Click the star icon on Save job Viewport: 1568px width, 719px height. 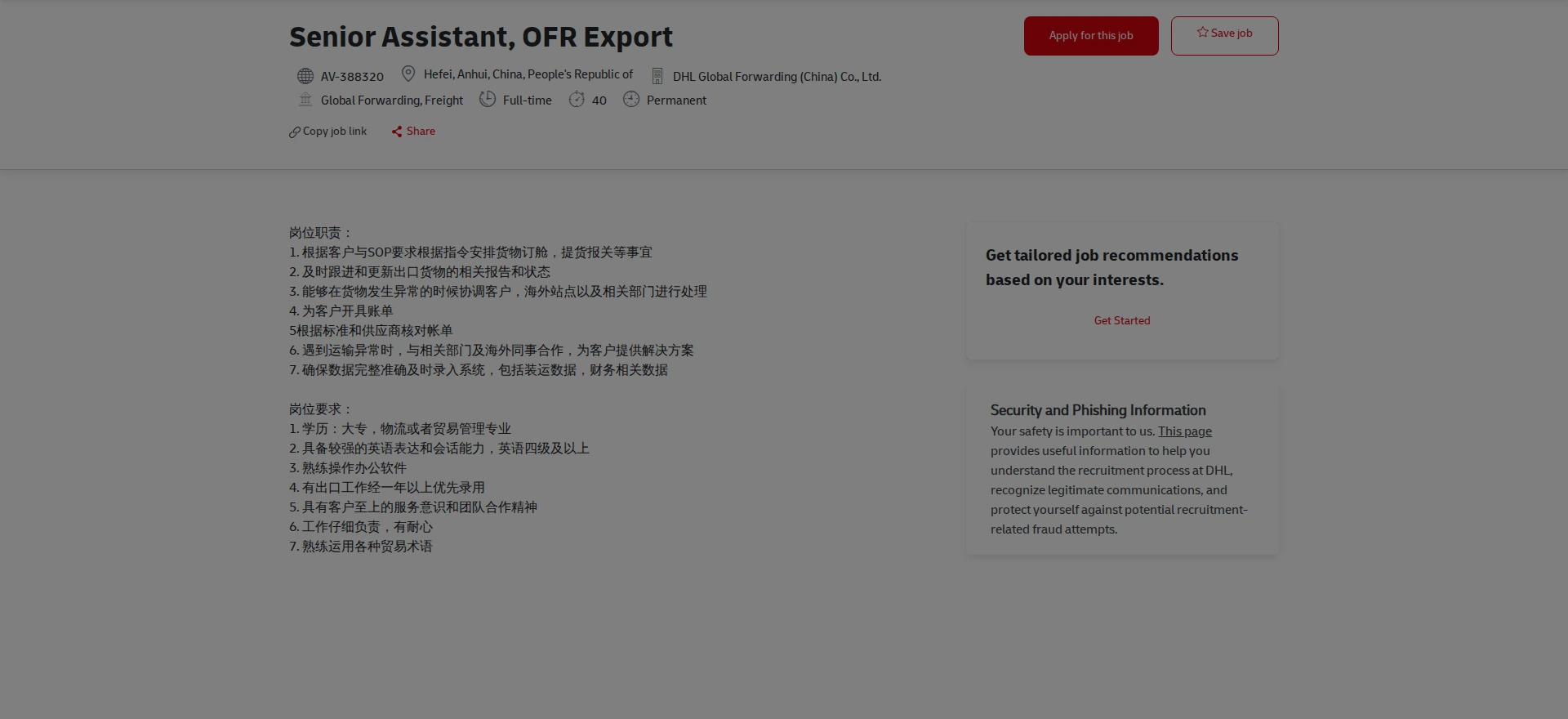click(x=1203, y=33)
